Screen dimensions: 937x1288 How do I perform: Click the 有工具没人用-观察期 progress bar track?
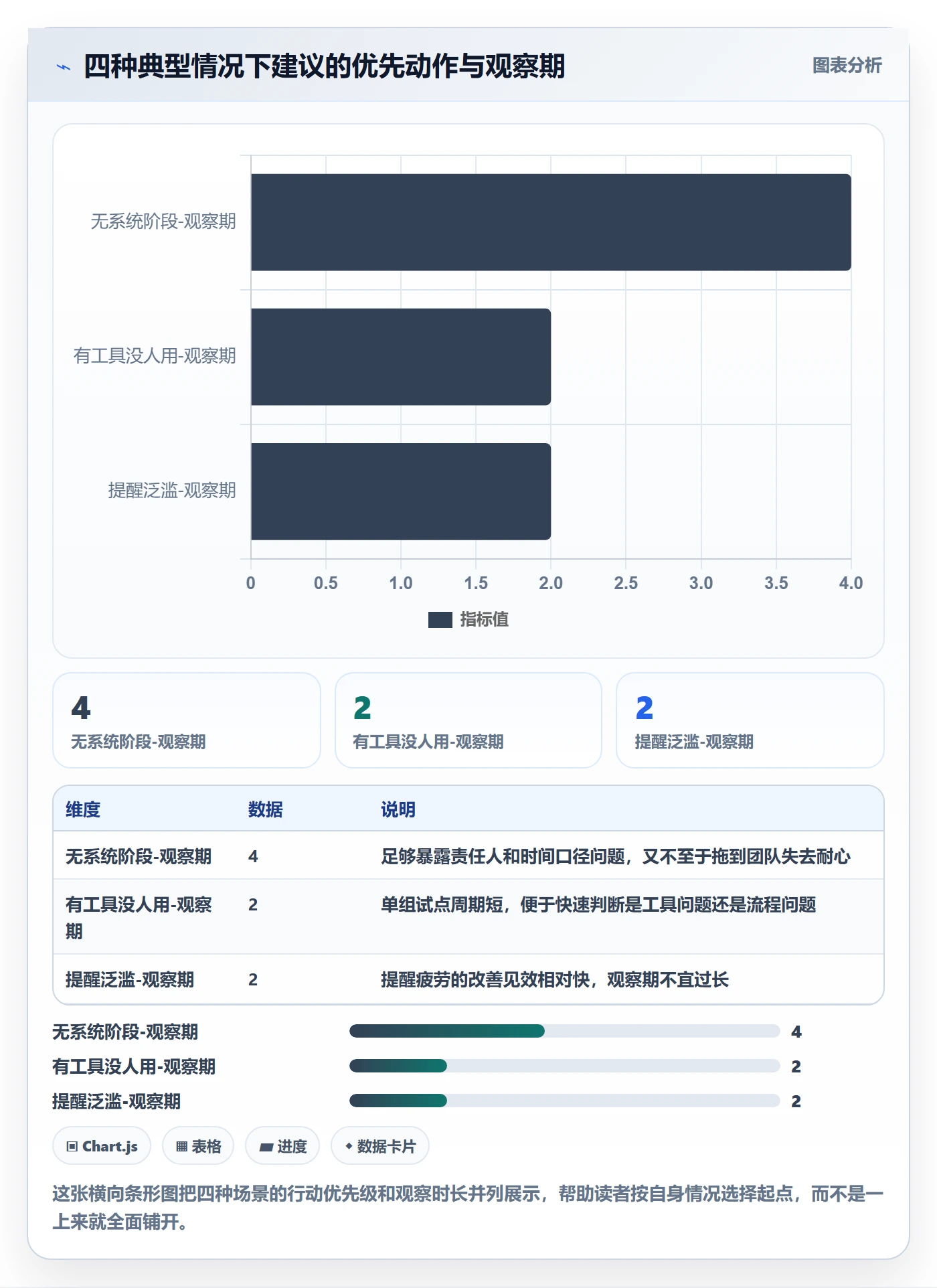point(565,1066)
